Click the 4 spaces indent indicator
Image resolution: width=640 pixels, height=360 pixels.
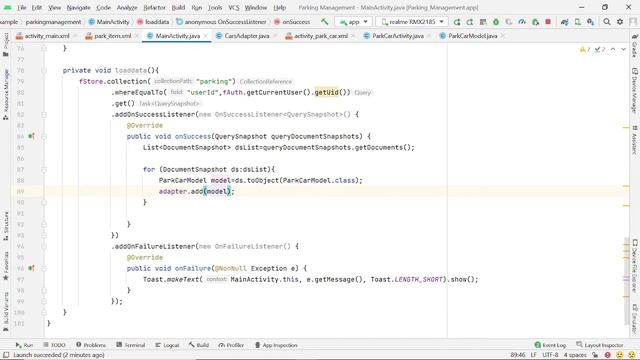click(x=575, y=355)
